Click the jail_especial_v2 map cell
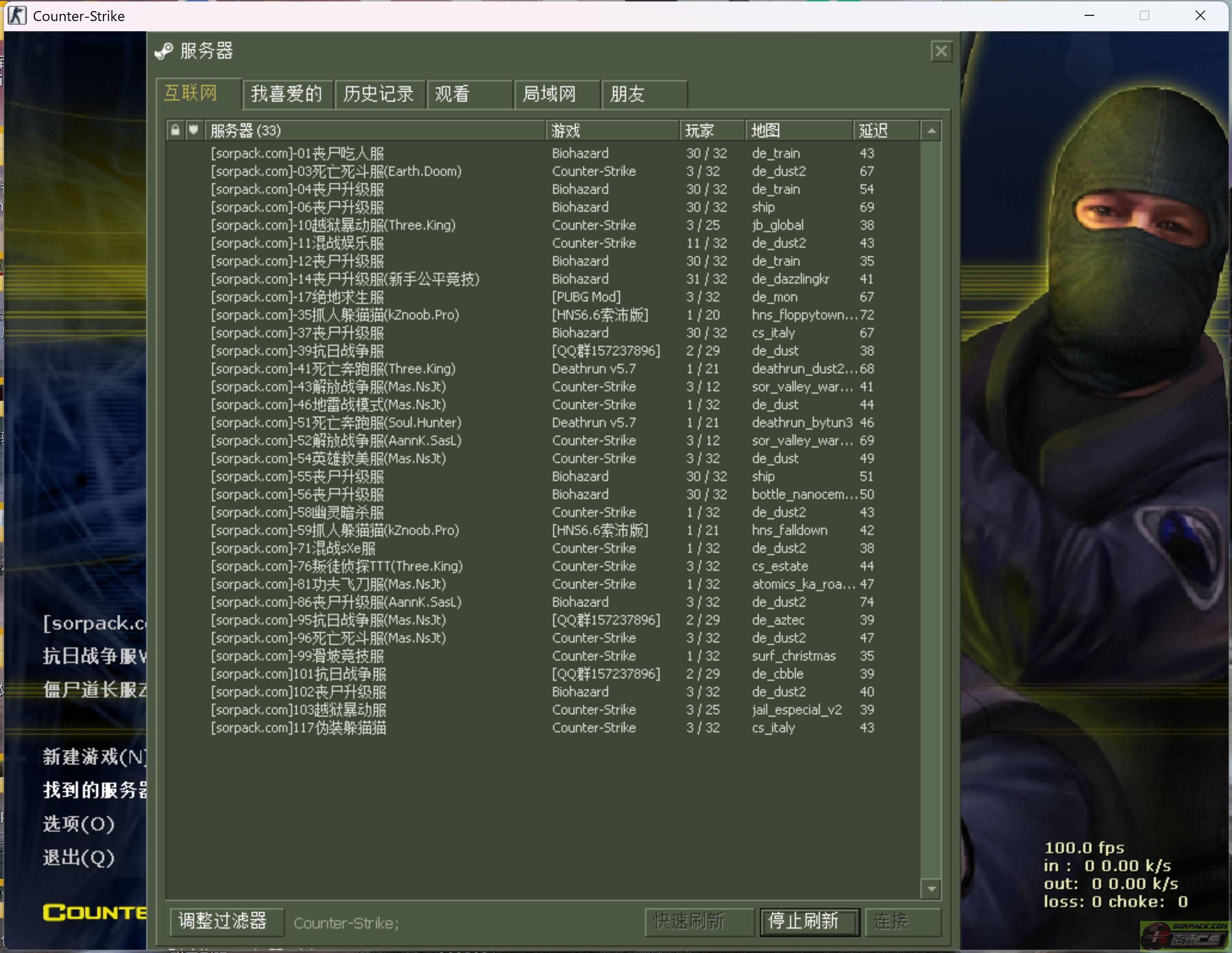 (796, 710)
